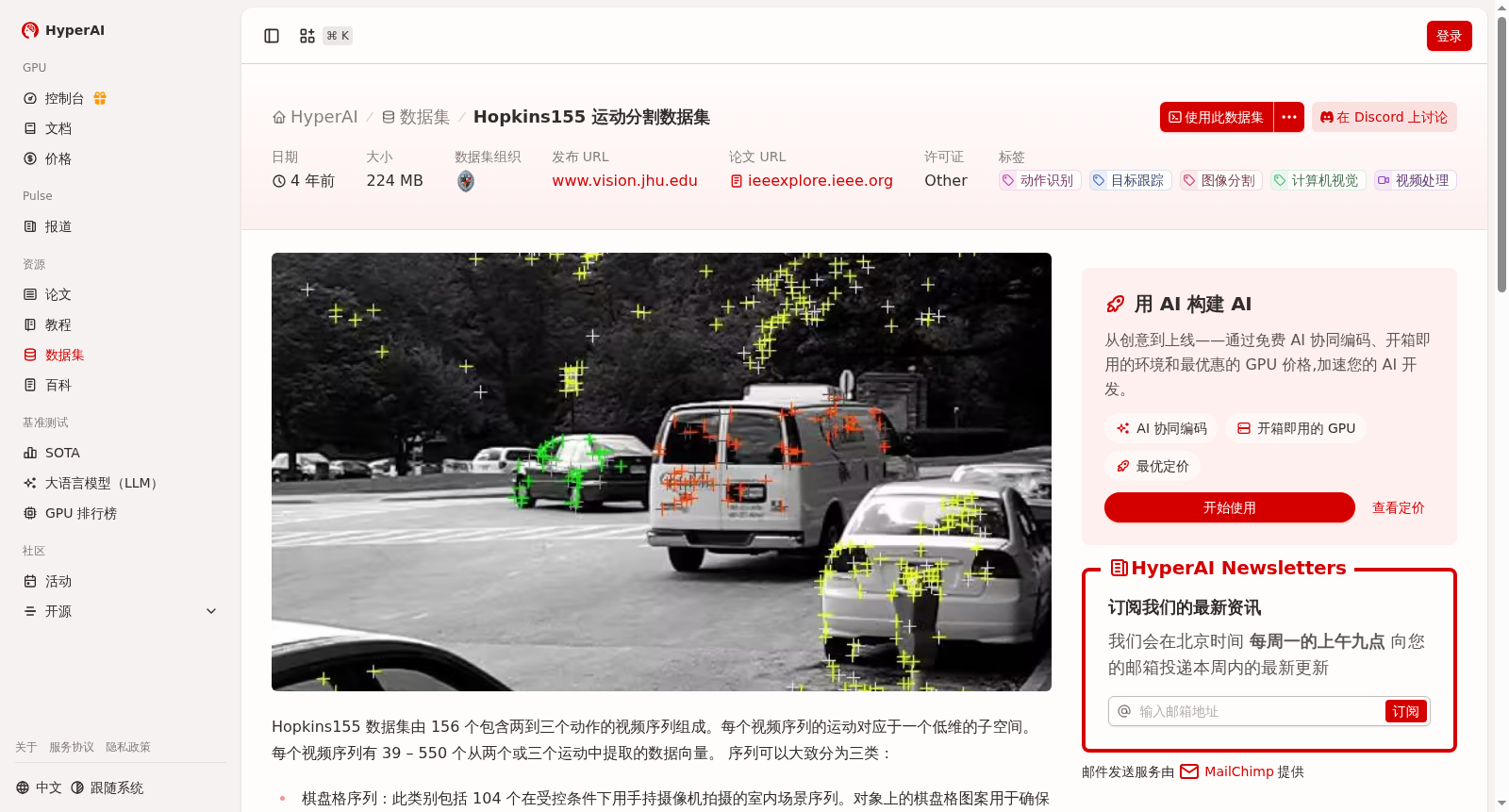Click the 图像分割 tag

[1220, 180]
